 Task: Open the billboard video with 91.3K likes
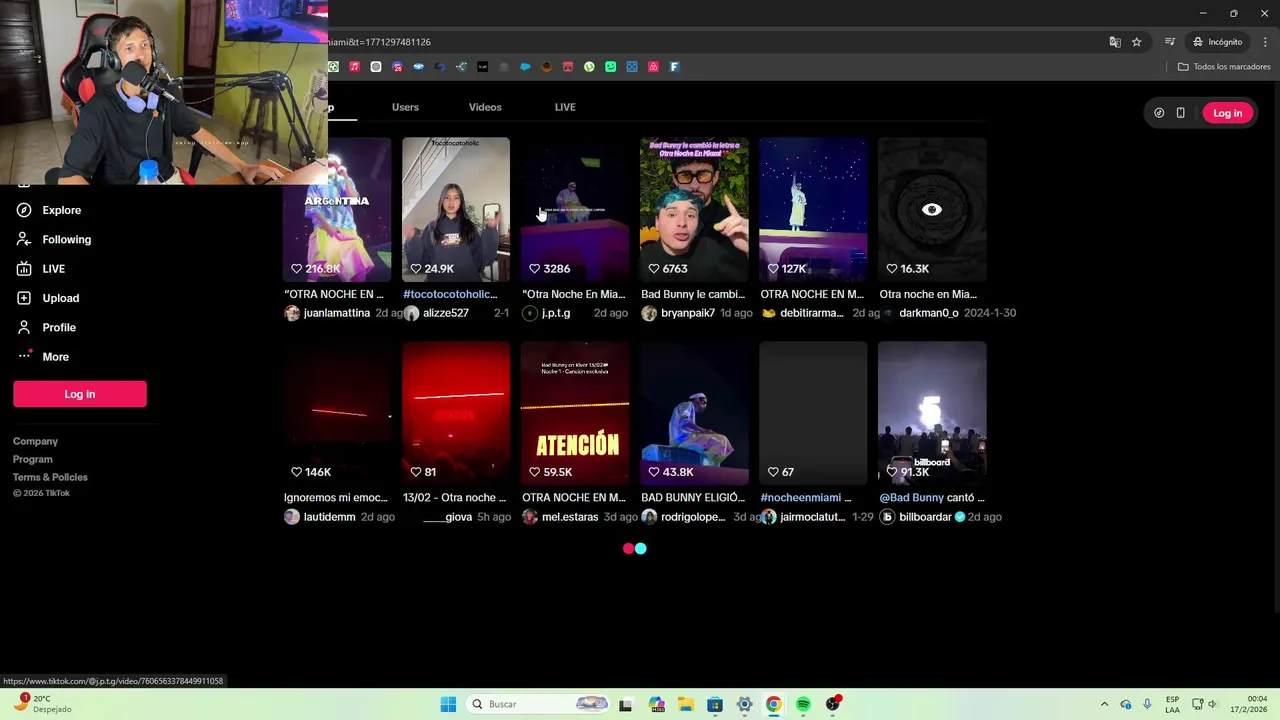coord(932,413)
